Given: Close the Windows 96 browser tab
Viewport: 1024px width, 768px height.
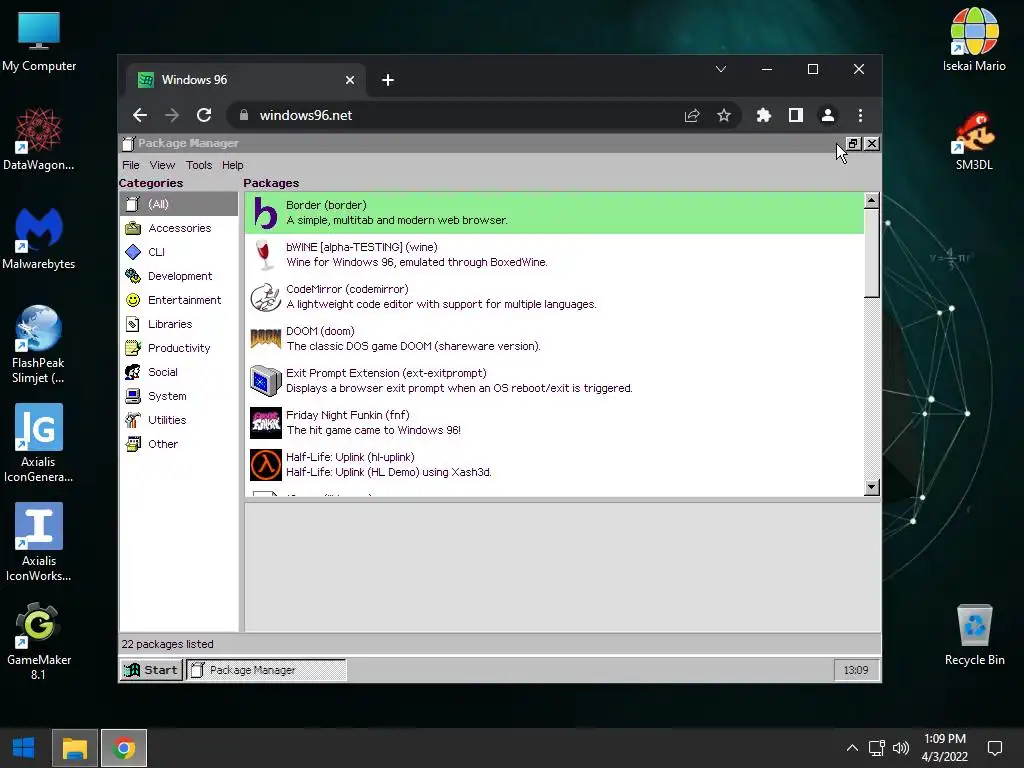Looking at the screenshot, I should point(350,80).
